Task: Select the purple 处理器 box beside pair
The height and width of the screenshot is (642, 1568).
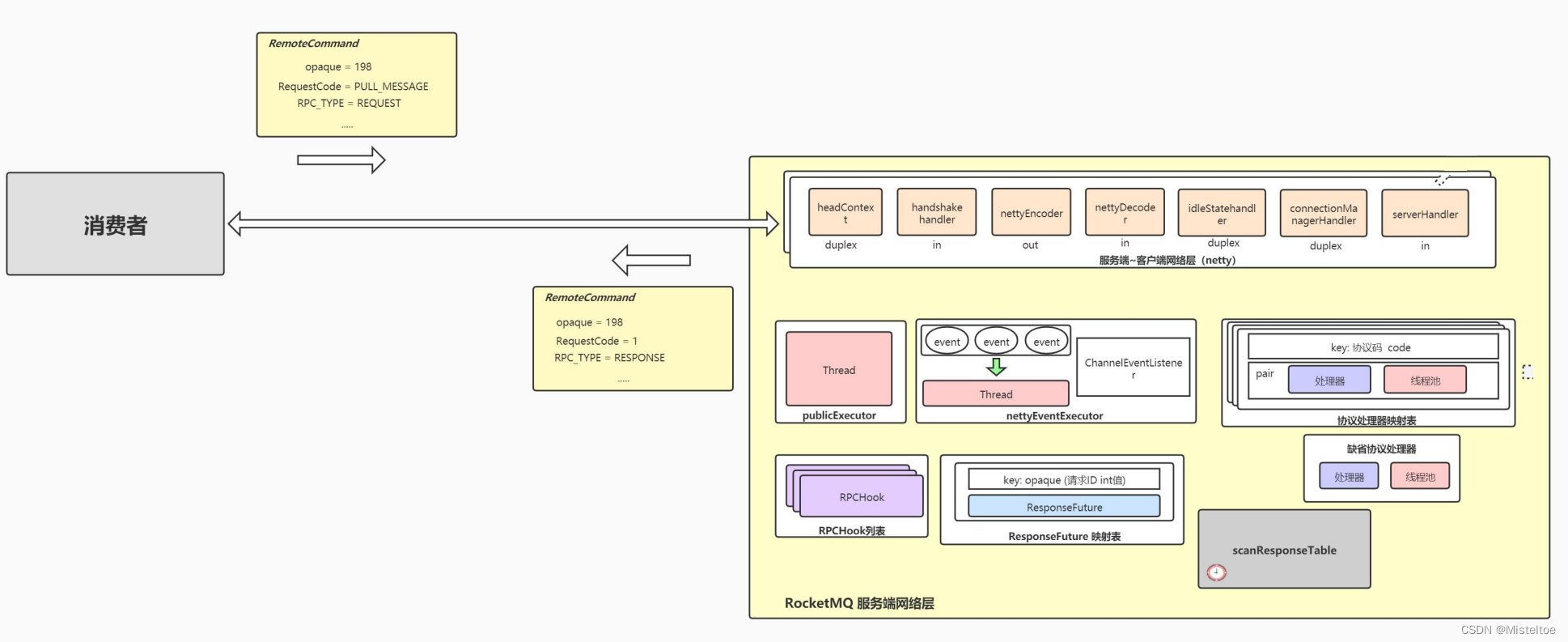Action: tap(1329, 380)
